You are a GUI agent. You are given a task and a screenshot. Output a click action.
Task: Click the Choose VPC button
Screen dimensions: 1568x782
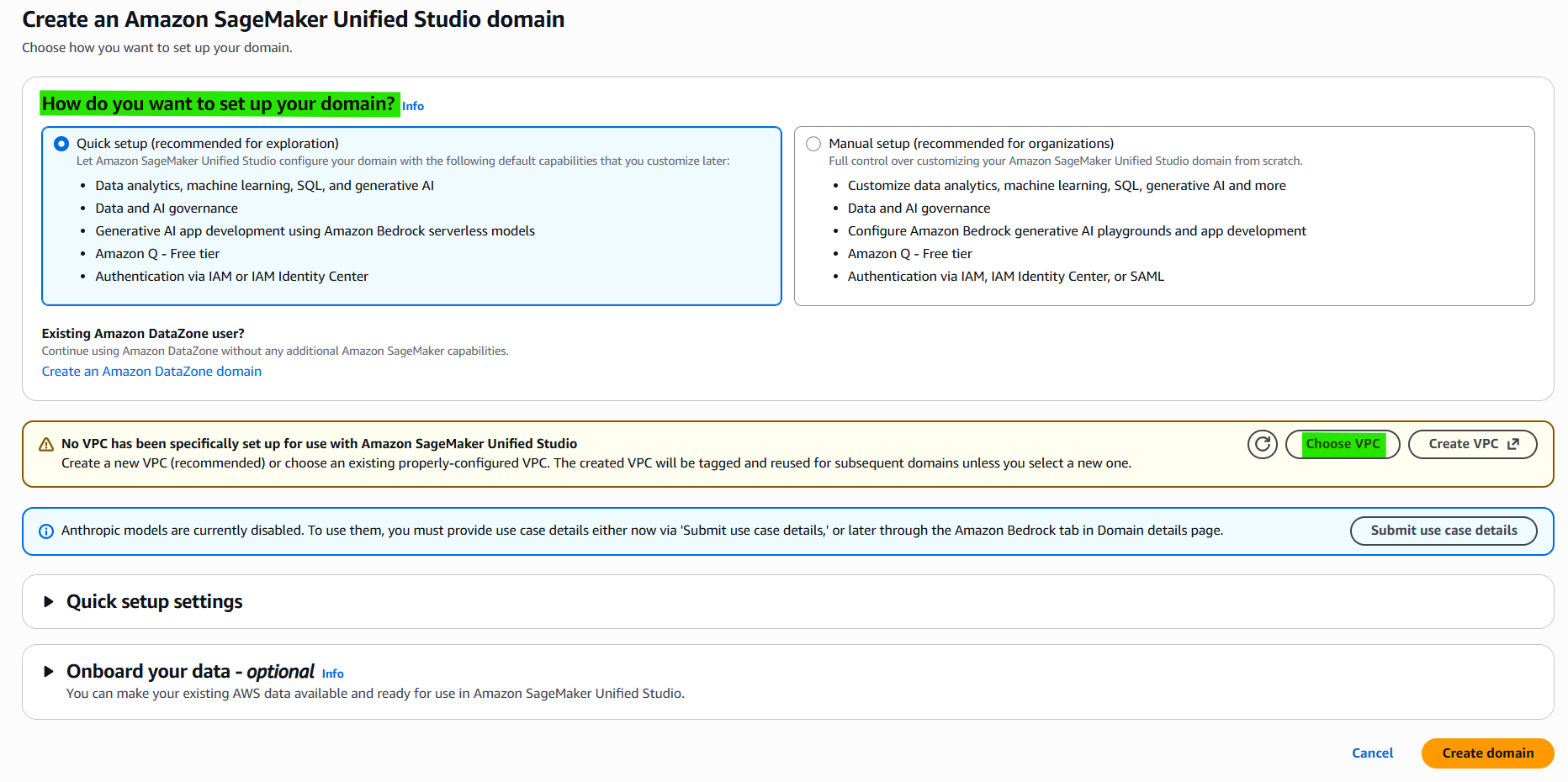(x=1343, y=444)
